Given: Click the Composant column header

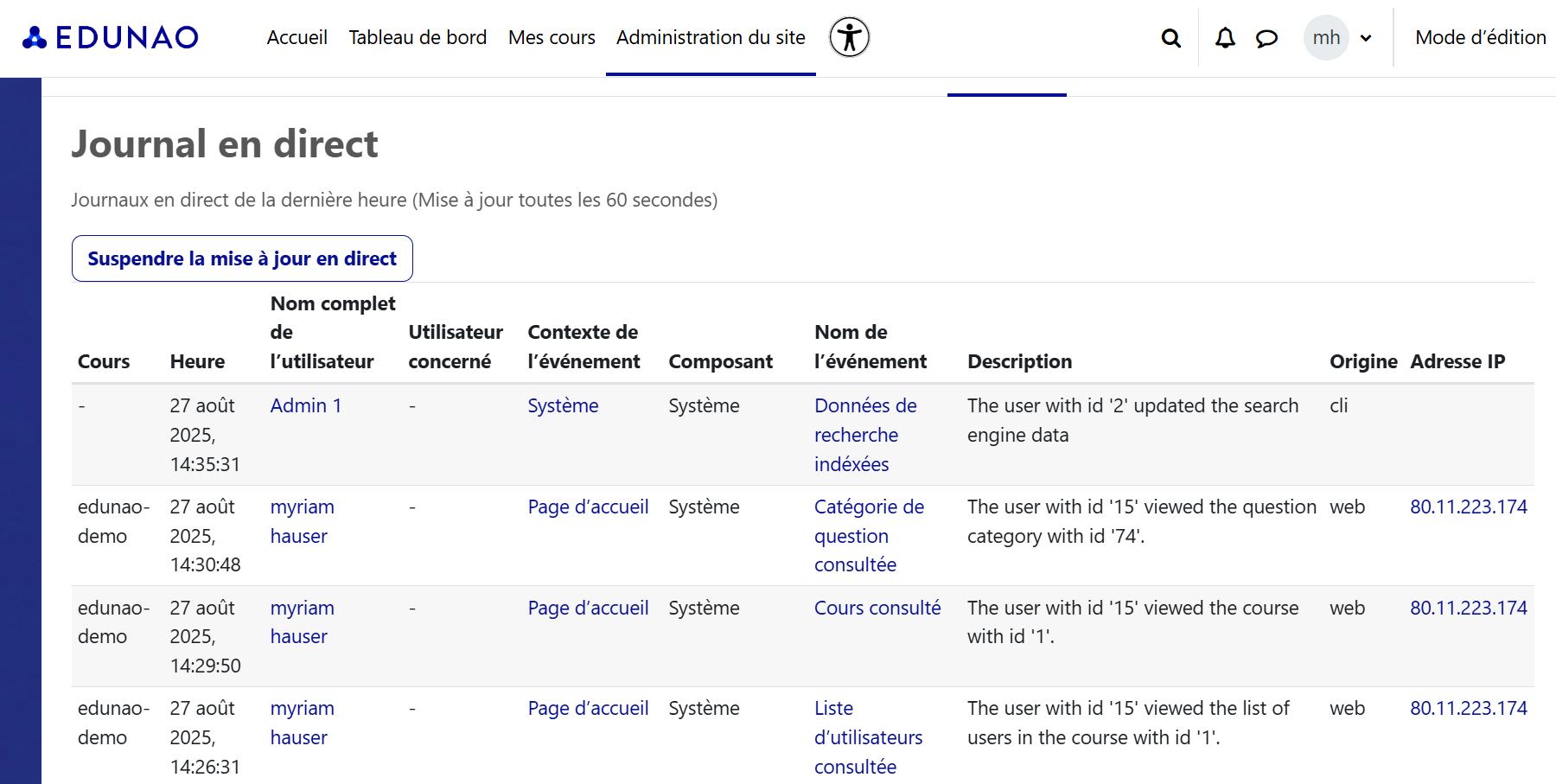Looking at the screenshot, I should (720, 361).
